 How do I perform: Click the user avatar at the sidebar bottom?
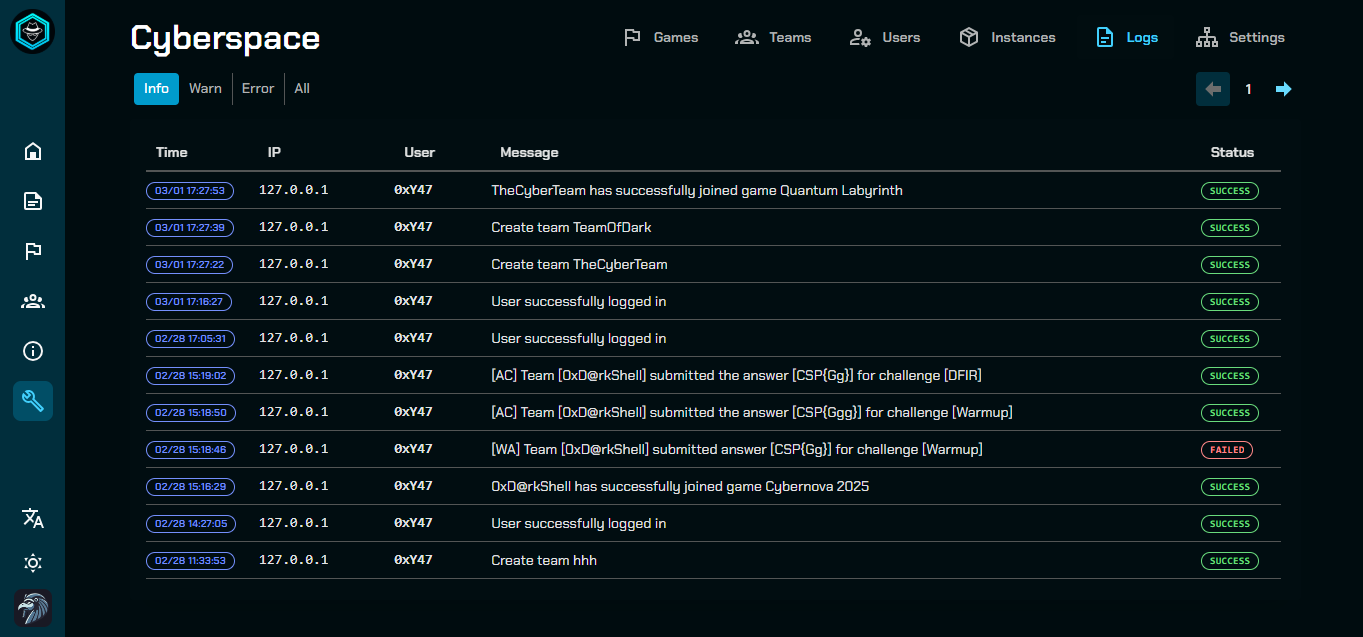[x=32, y=608]
